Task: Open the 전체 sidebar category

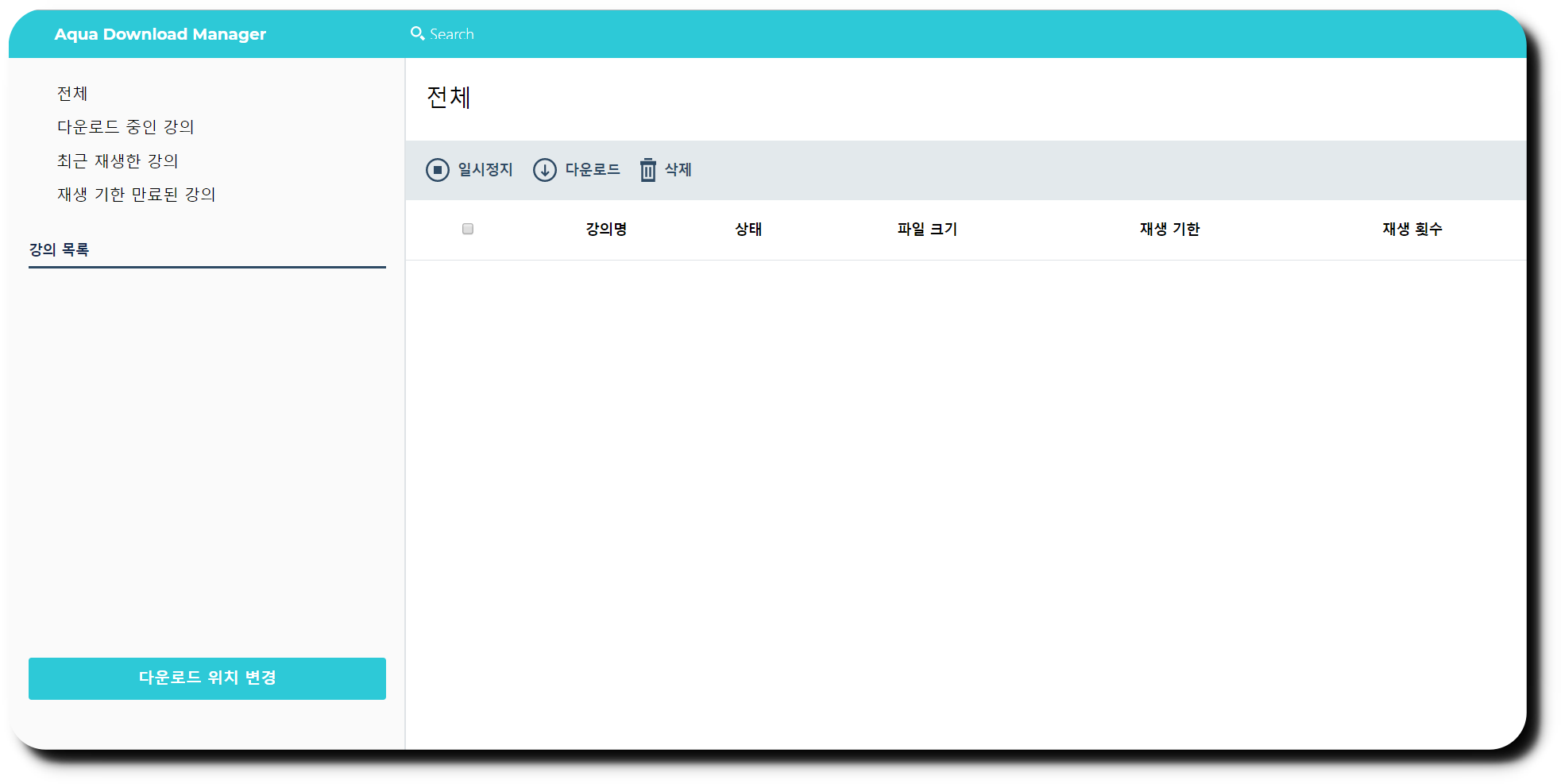Action: tap(72, 94)
